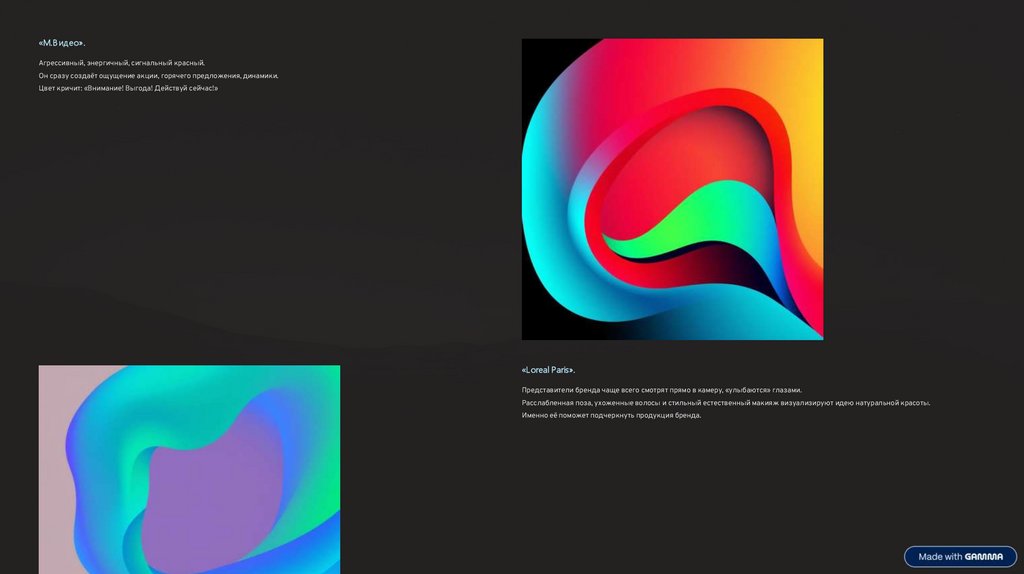1024x574 pixels.
Task: Click the line starting «Расслабленная поза»
Action: 726,403
